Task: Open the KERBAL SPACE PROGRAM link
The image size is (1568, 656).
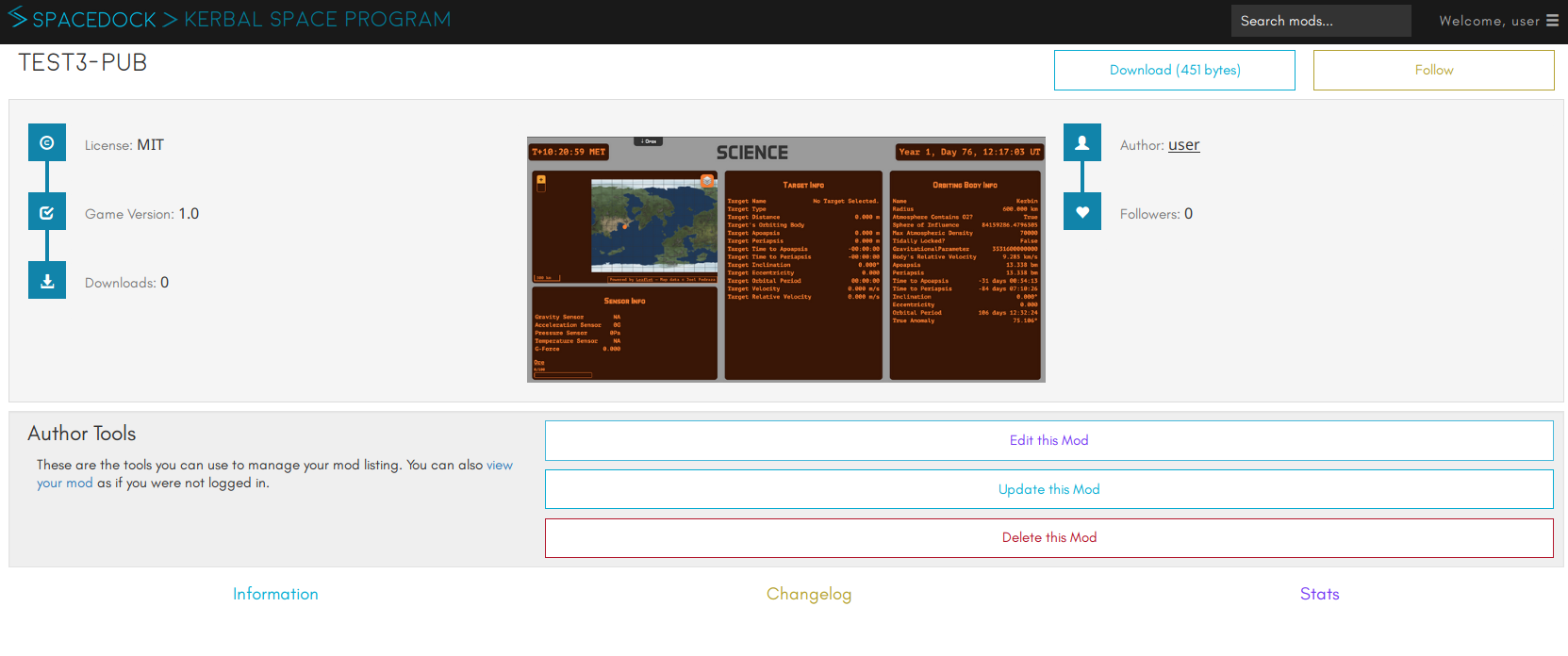Action: click(318, 19)
